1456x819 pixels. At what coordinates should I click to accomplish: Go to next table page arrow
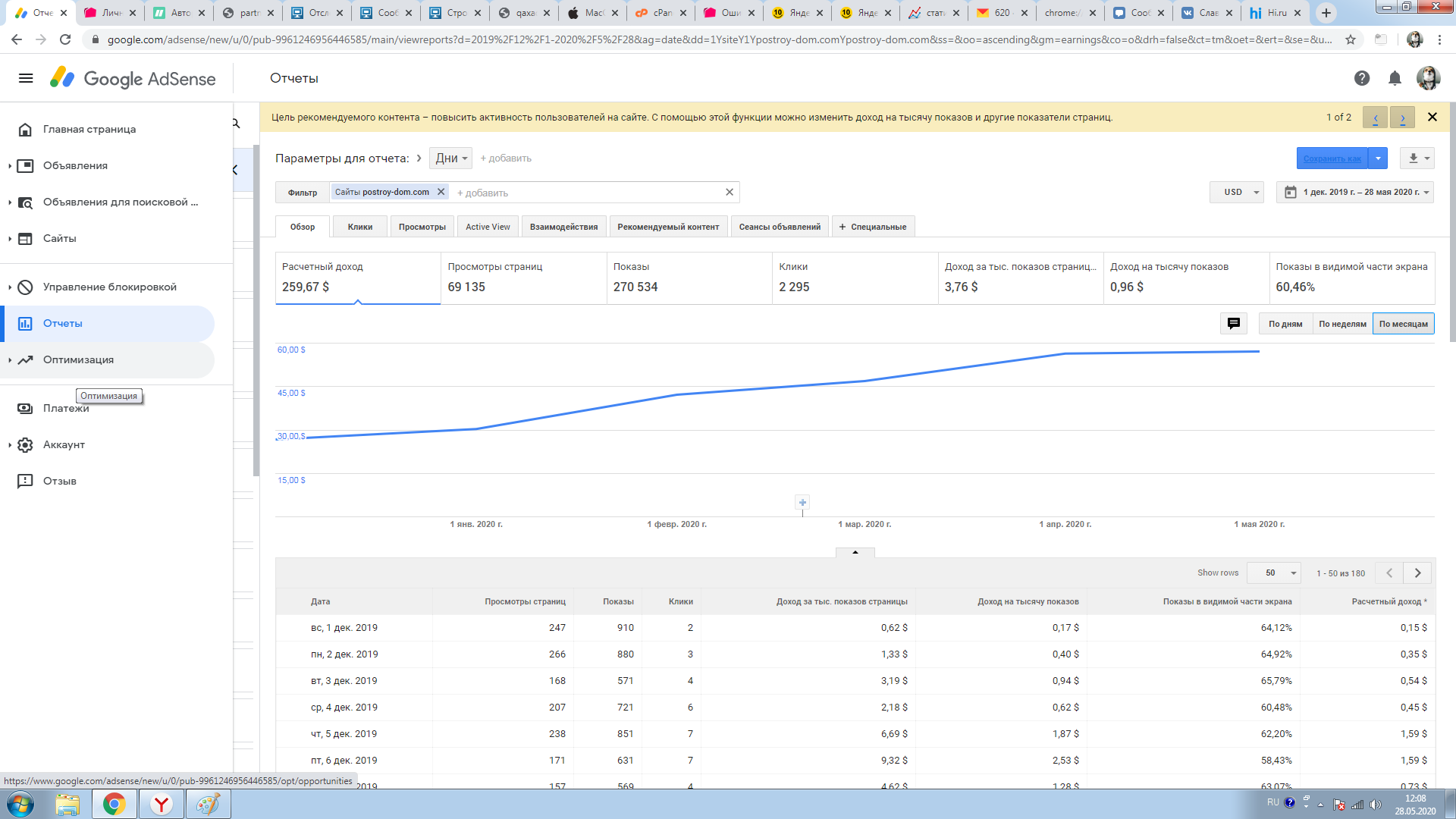tap(1417, 573)
